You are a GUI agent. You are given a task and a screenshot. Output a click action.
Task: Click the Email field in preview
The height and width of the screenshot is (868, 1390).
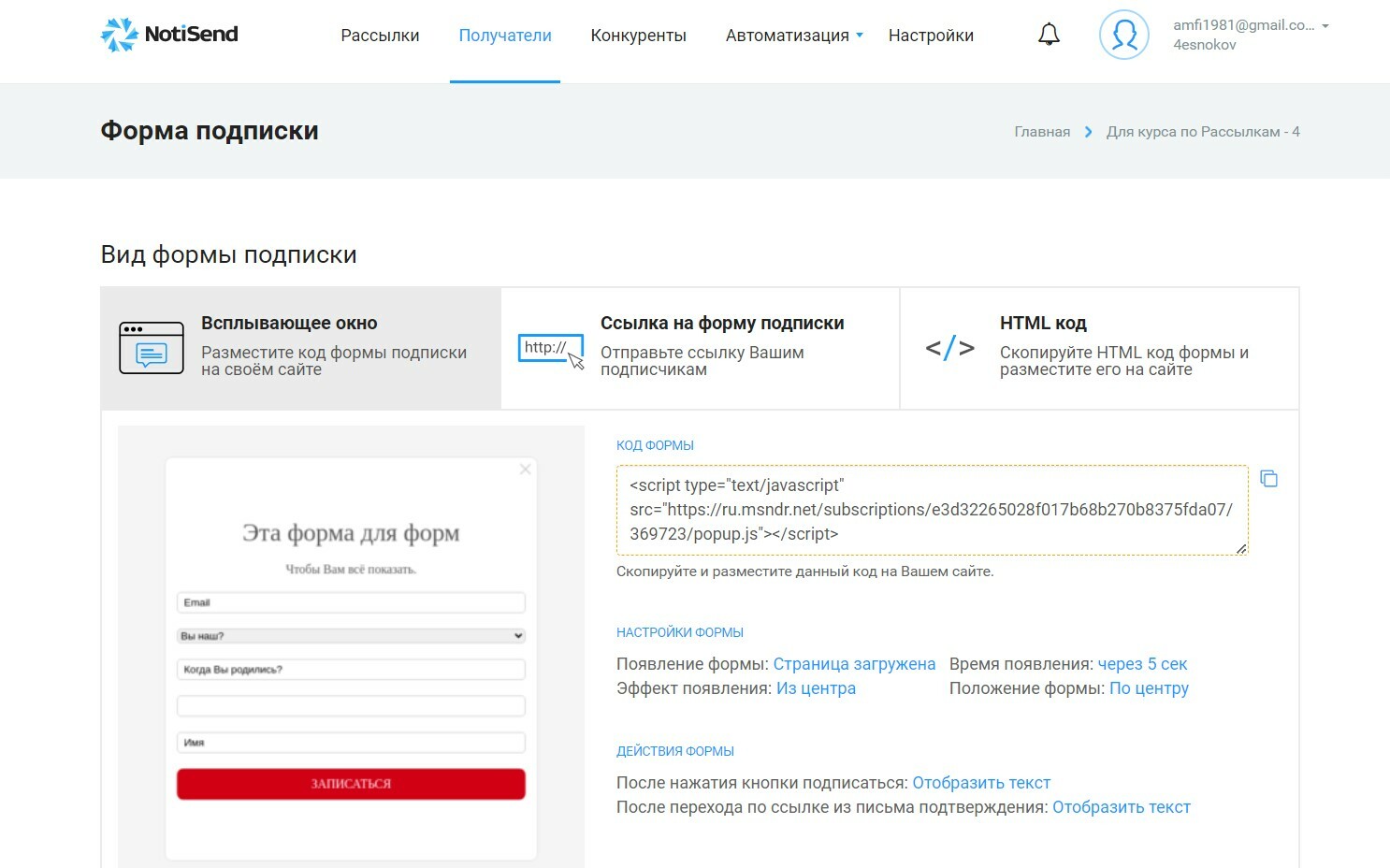coord(351,602)
